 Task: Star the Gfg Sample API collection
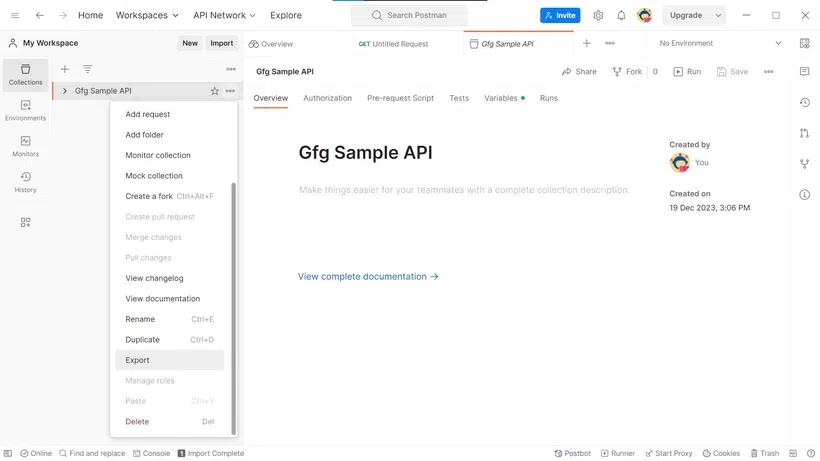point(214,91)
